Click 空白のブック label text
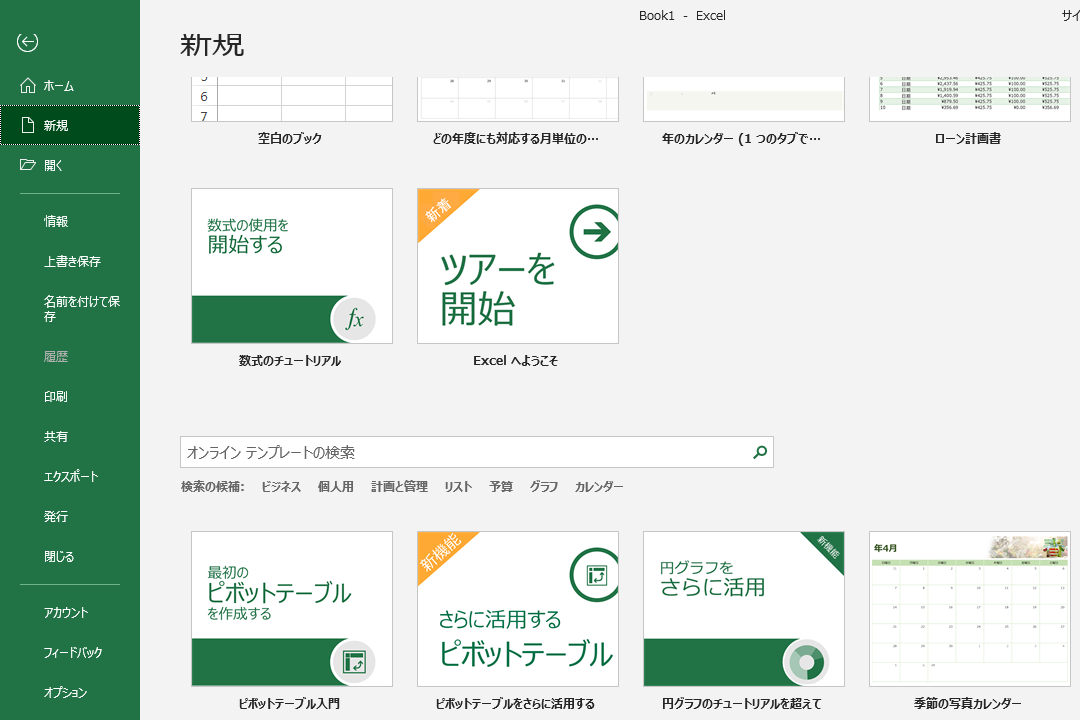This screenshot has height=720, width=1080. tap(290, 138)
